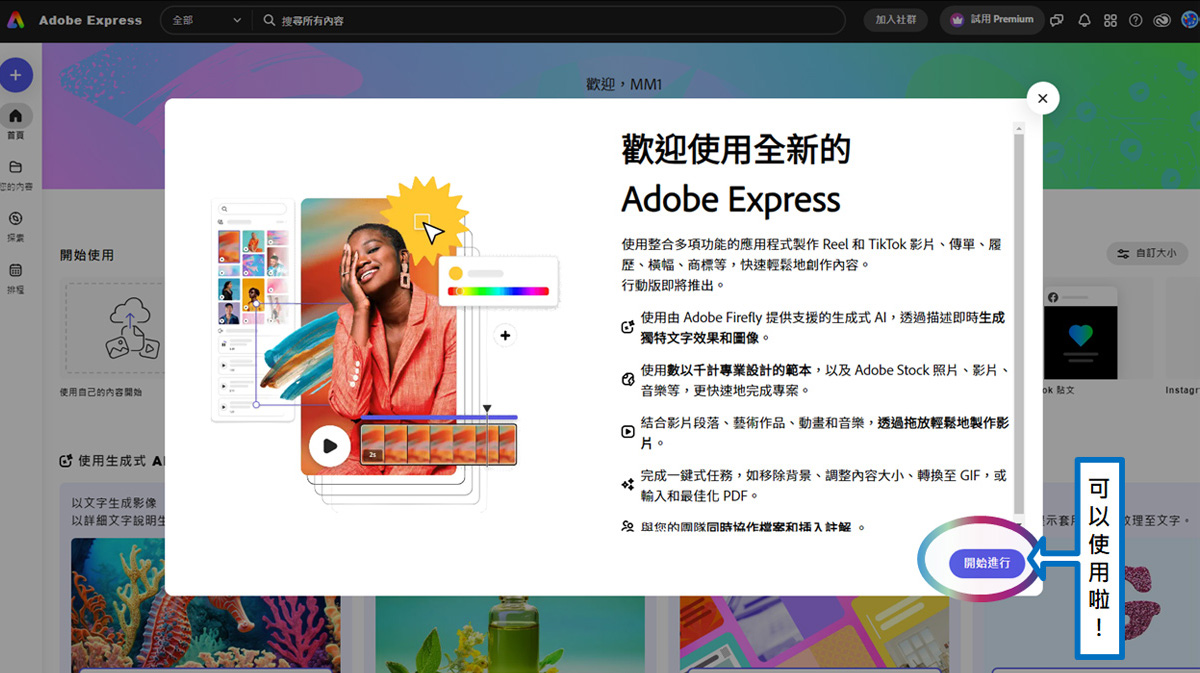Click the 開始進行 button

coord(987,563)
